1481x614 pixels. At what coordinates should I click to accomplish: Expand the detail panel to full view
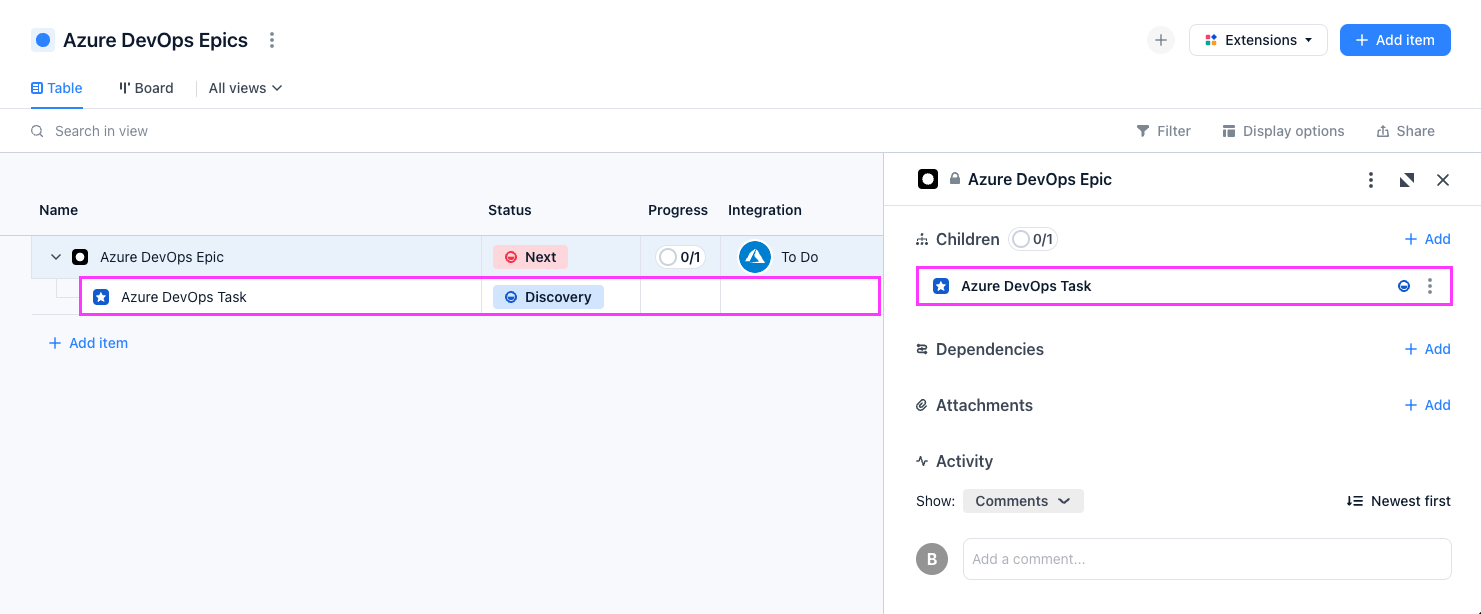[1407, 180]
